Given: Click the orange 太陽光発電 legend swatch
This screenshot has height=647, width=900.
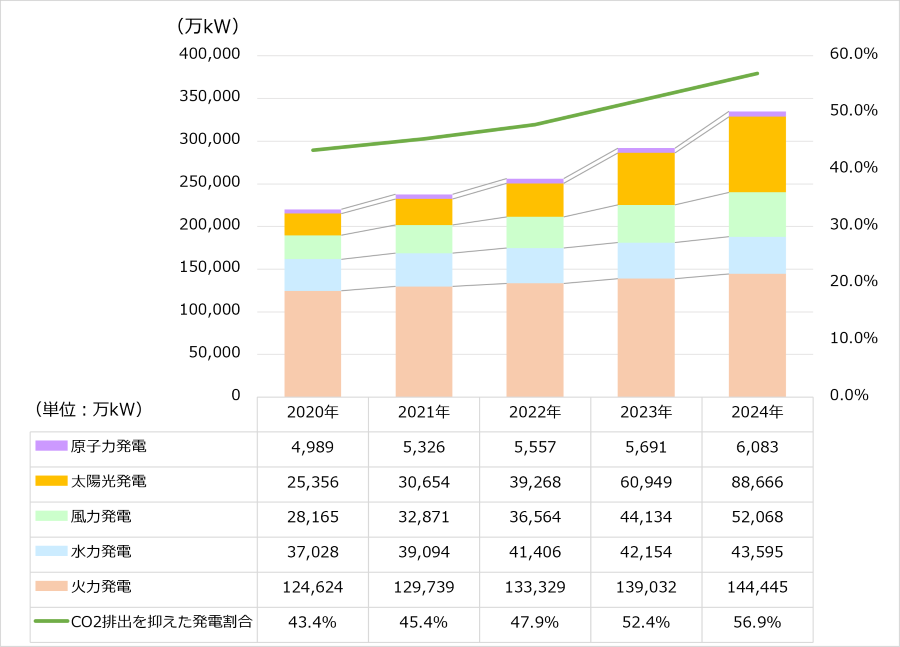Looking at the screenshot, I should pyautogui.click(x=51, y=481).
